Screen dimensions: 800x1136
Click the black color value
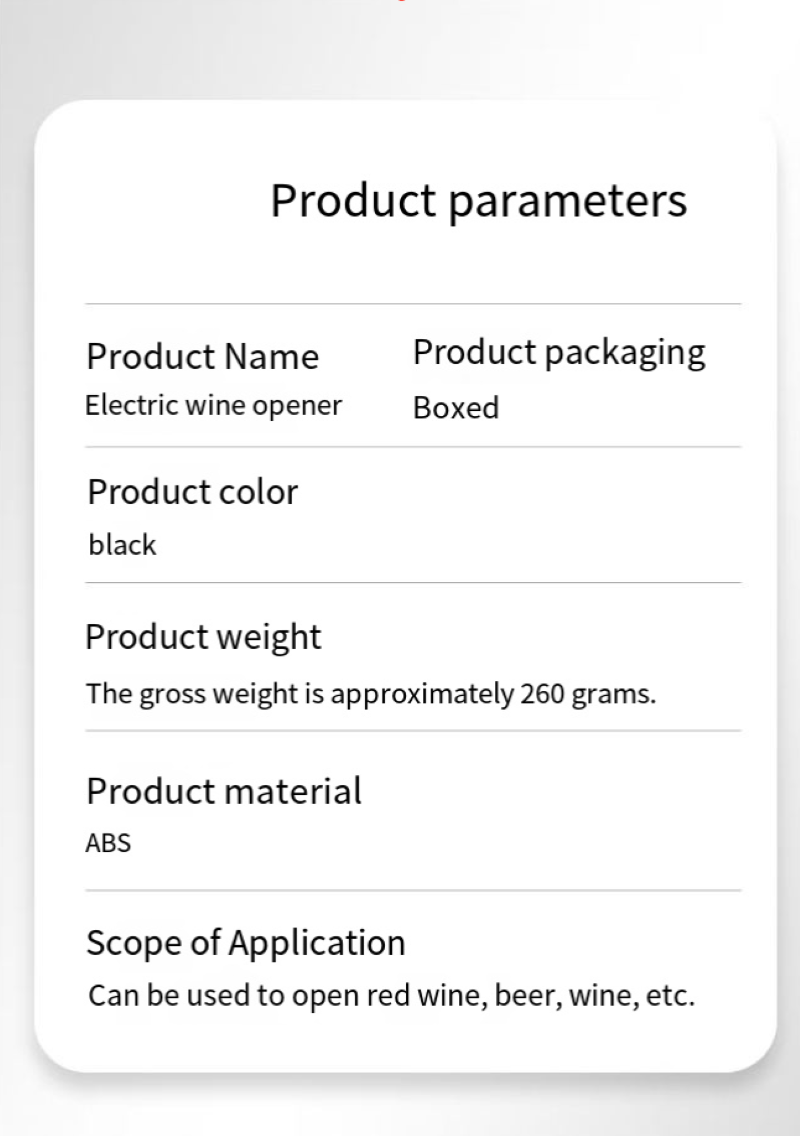pos(122,545)
